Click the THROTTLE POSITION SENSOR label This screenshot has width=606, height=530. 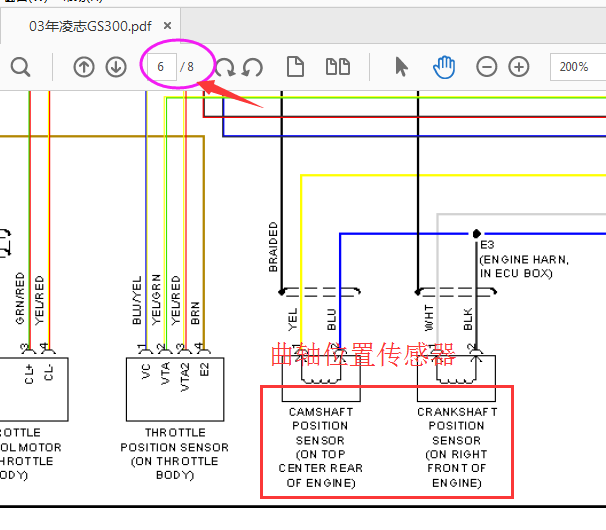tap(175, 454)
